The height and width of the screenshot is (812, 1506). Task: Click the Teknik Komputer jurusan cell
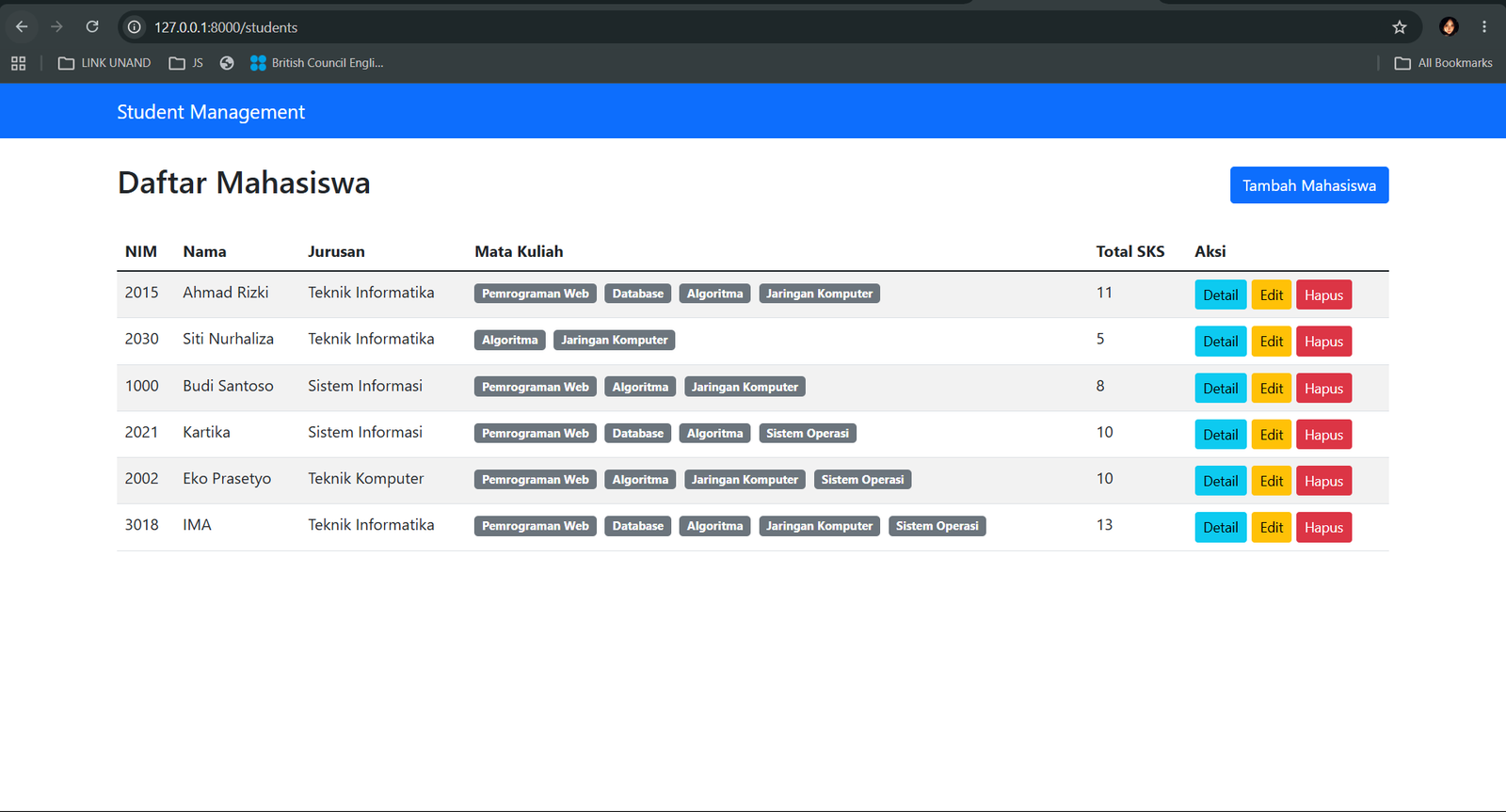coord(366,479)
